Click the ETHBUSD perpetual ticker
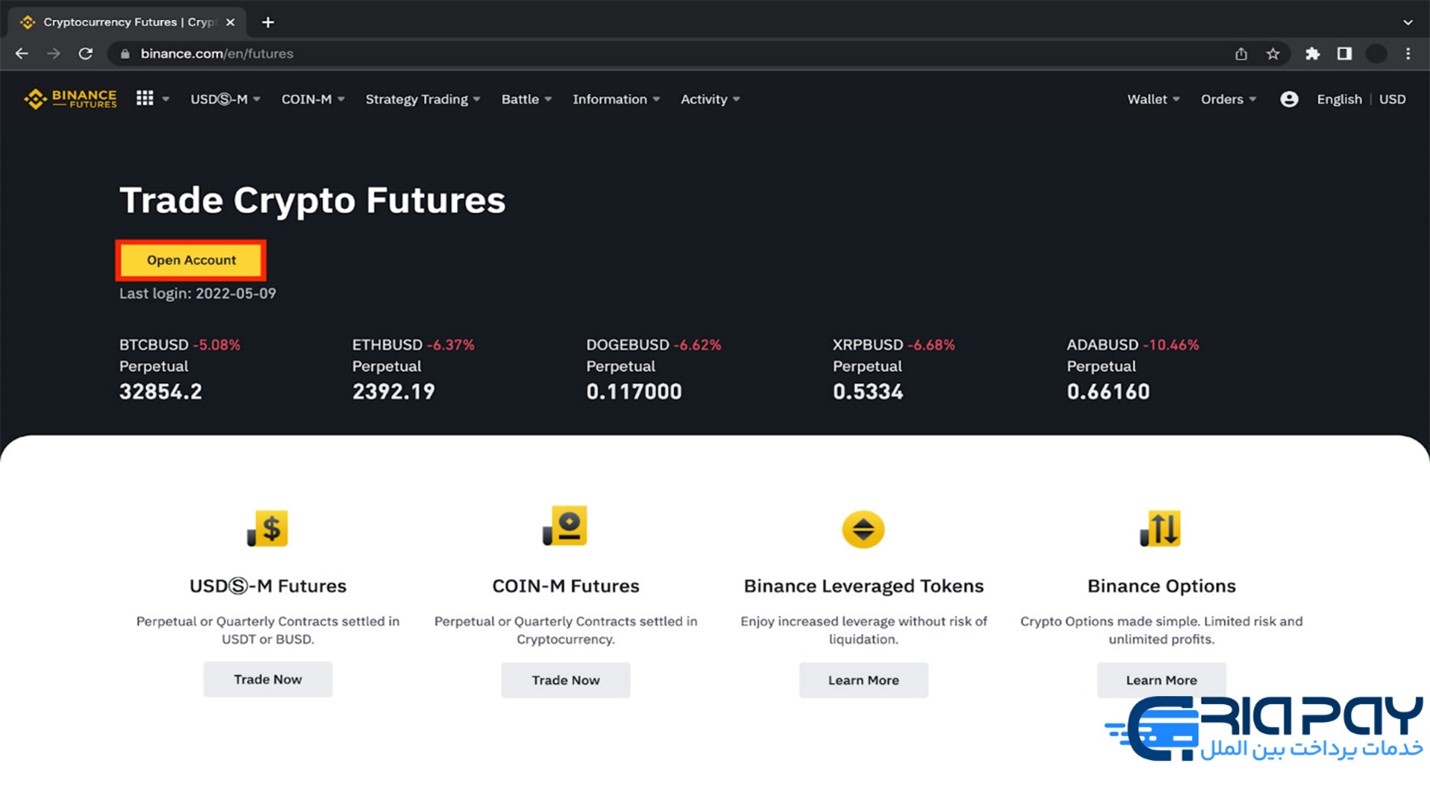The width and height of the screenshot is (1430, 804). pos(413,368)
